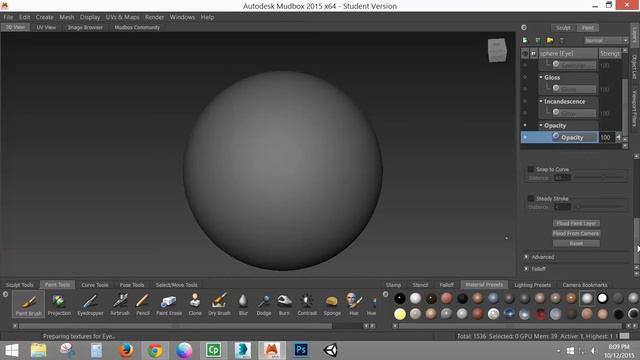Switch layers mode to Sculpt
The image size is (640, 360).
[563, 28]
